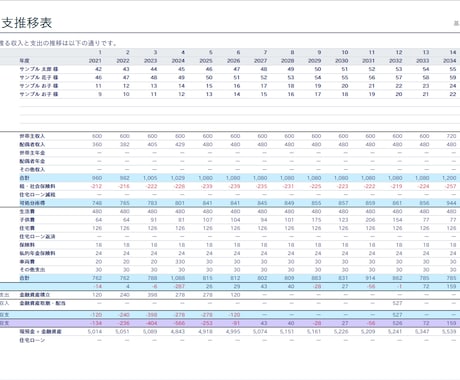
Task: Select the 2030 year column header
Action: tap(342, 61)
